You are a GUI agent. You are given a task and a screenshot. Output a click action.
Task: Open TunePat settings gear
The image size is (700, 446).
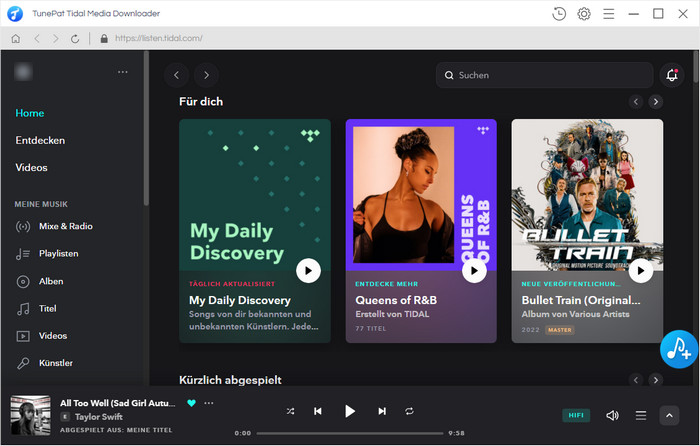coord(584,14)
